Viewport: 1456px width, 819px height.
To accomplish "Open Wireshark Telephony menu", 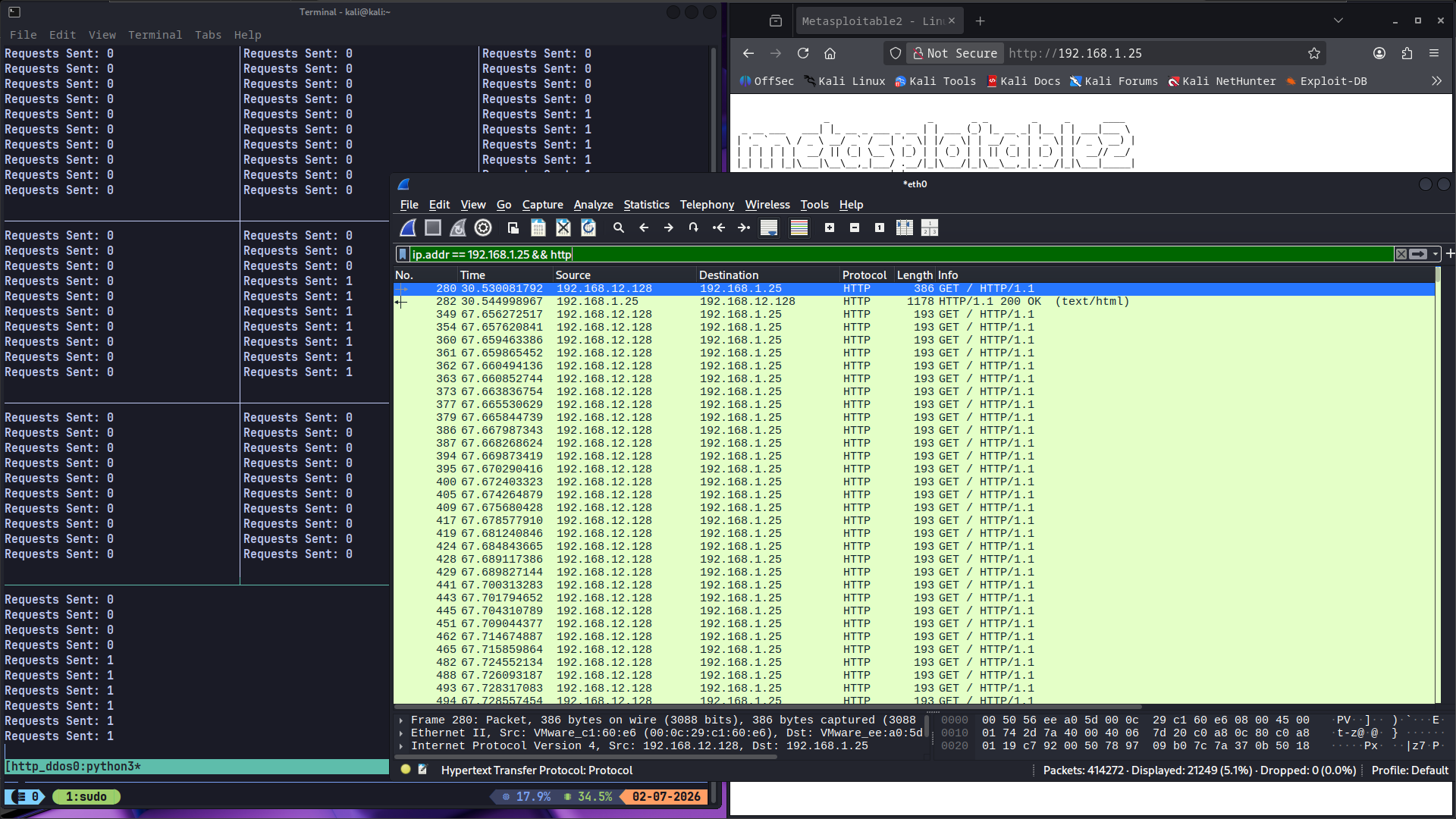I will click(x=707, y=205).
